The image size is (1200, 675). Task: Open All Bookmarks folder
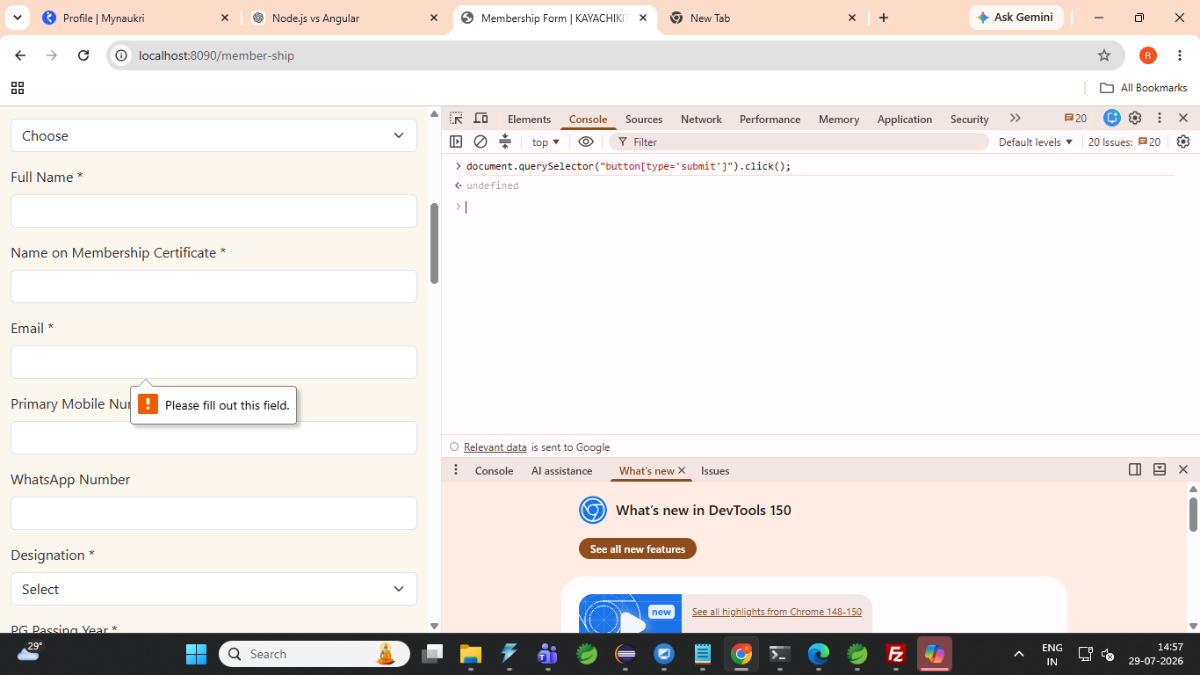pyautogui.click(x=1143, y=88)
